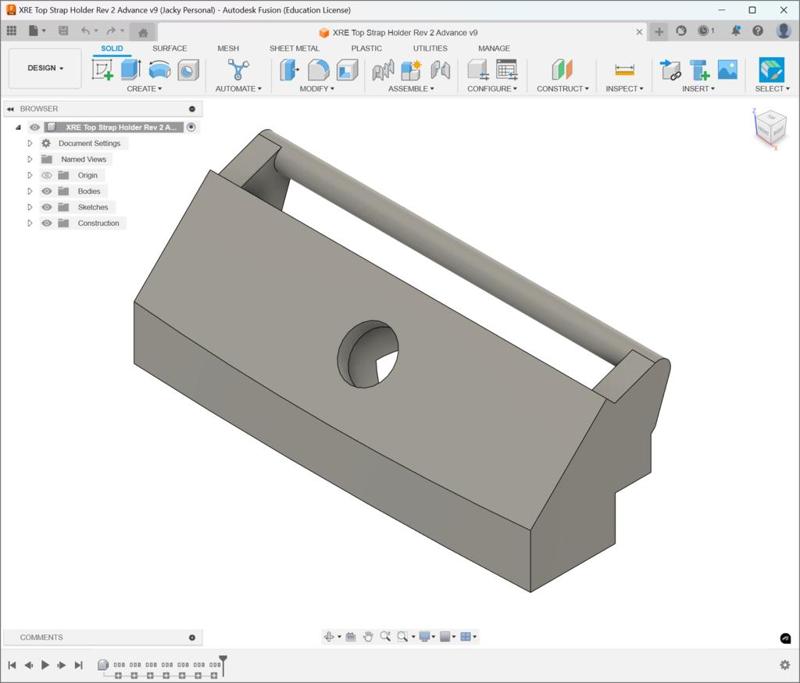Image resolution: width=800 pixels, height=683 pixels.
Task: Open the MODIFY dropdown menu
Action: pyautogui.click(x=317, y=89)
